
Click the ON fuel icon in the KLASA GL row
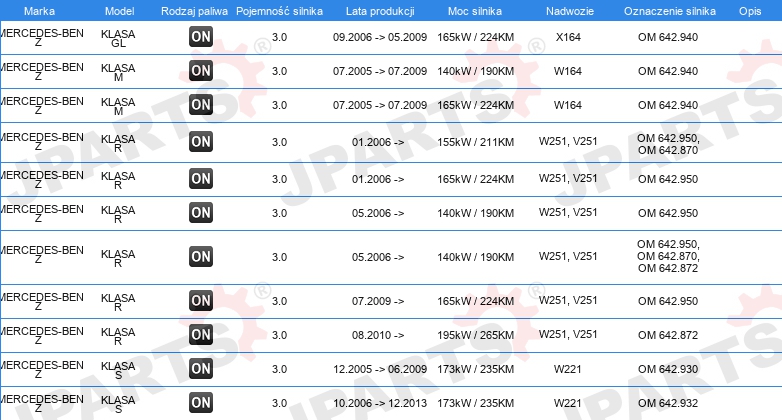coord(201,37)
